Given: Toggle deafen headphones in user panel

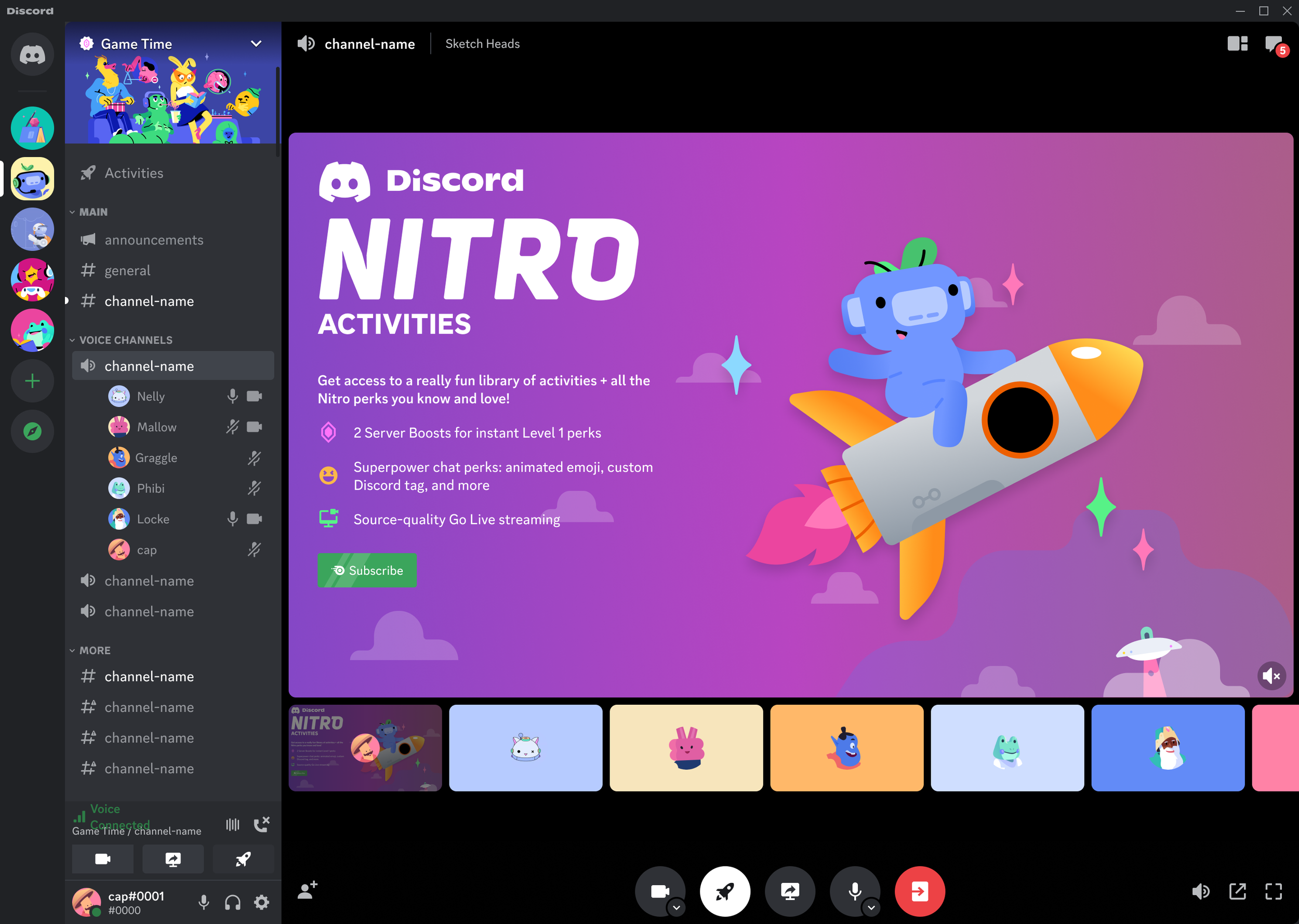Looking at the screenshot, I should pyautogui.click(x=233, y=902).
